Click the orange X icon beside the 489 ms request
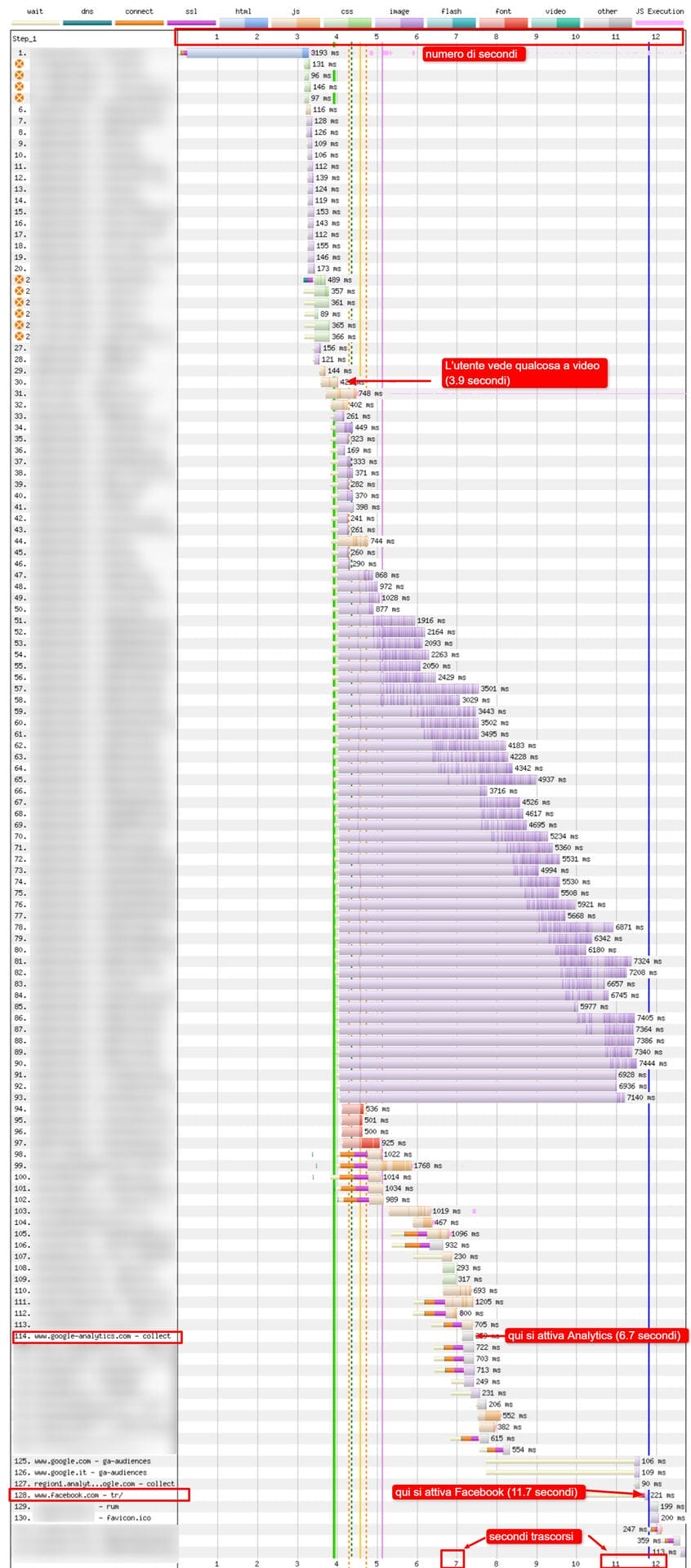The height and width of the screenshot is (1568, 691). (20, 279)
